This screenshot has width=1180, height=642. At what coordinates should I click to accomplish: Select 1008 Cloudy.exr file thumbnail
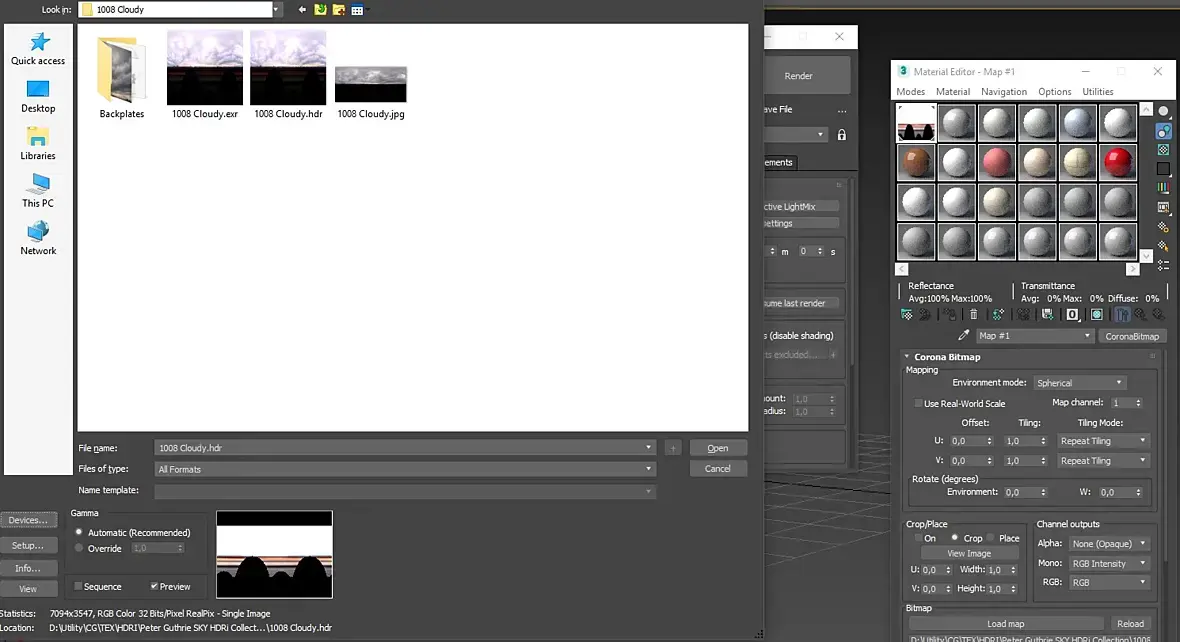(205, 75)
